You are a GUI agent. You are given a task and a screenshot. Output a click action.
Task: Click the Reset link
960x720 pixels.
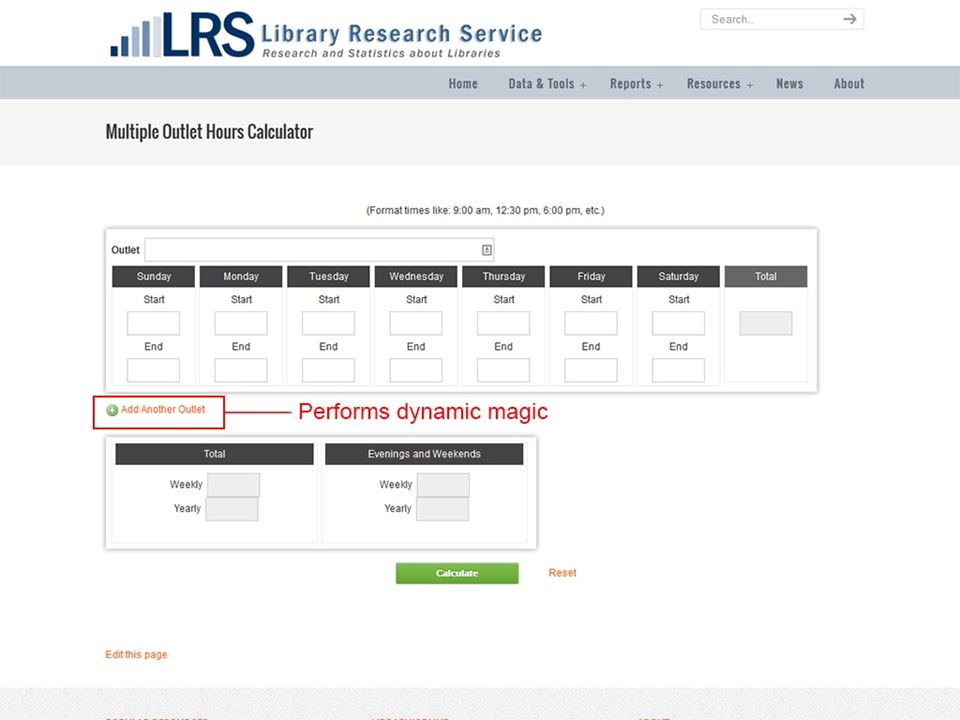tap(562, 573)
